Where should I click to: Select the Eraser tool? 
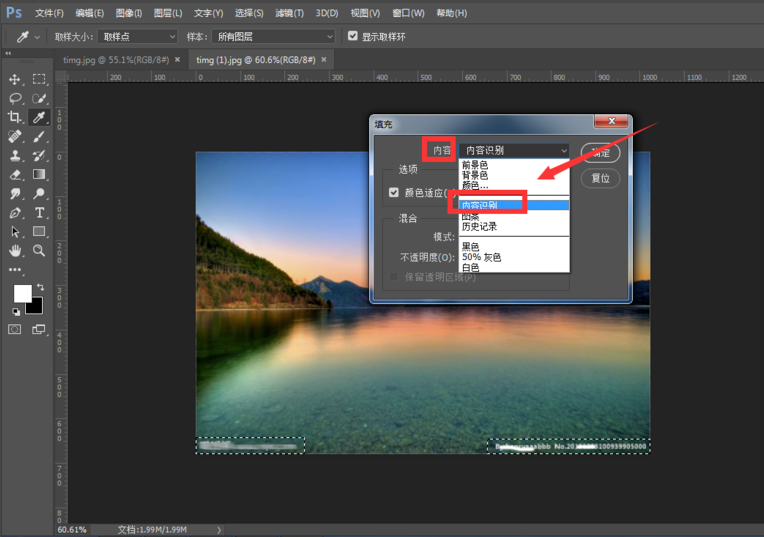15,174
